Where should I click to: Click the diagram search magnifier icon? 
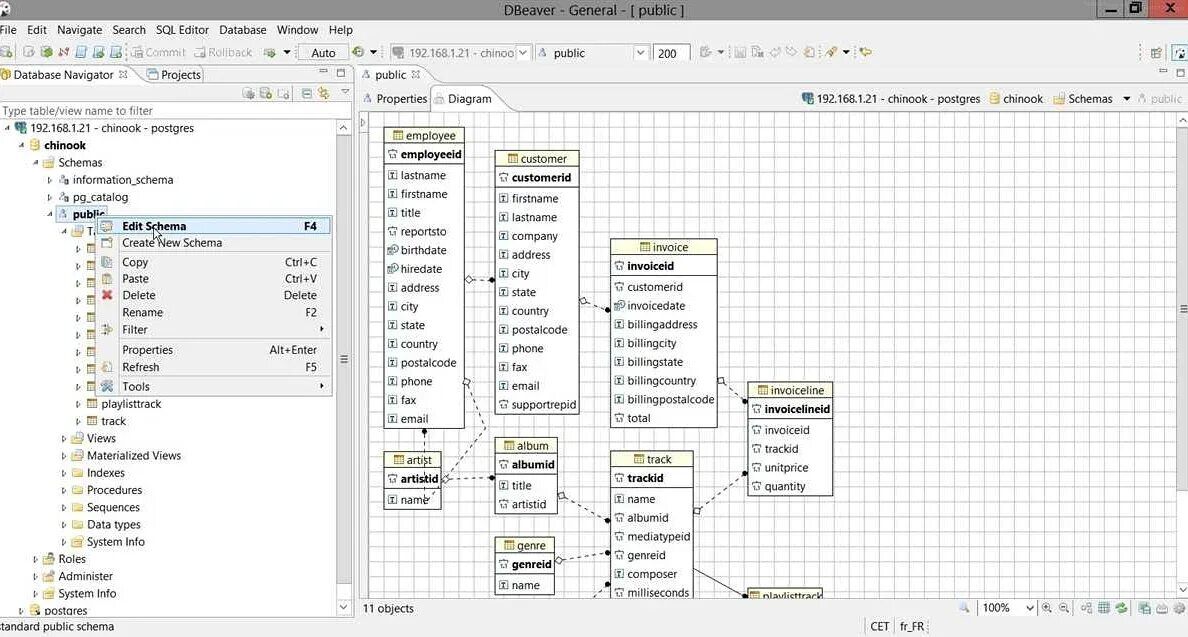point(964,607)
